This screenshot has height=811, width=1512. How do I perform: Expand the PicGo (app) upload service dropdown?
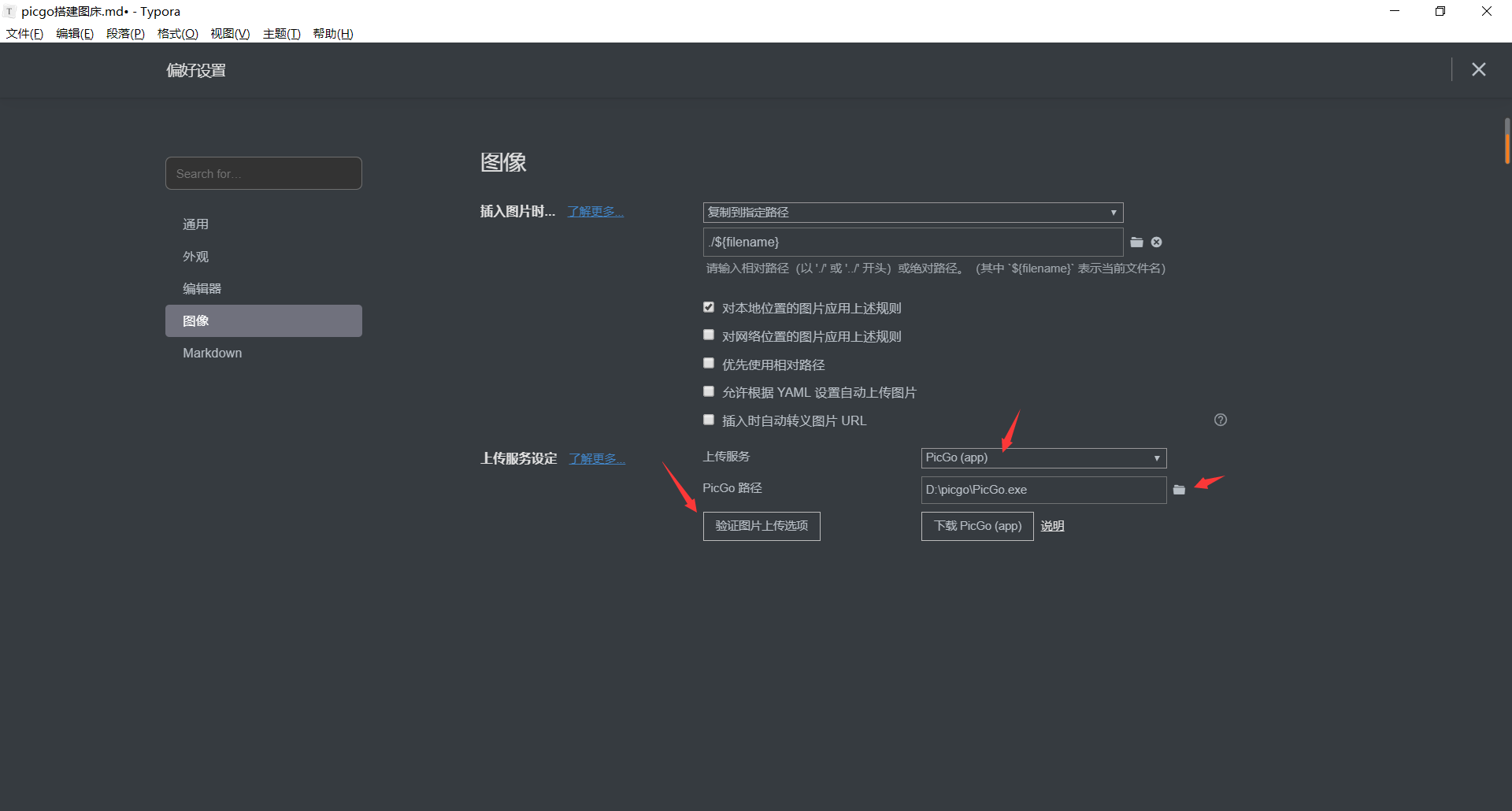(x=1043, y=457)
